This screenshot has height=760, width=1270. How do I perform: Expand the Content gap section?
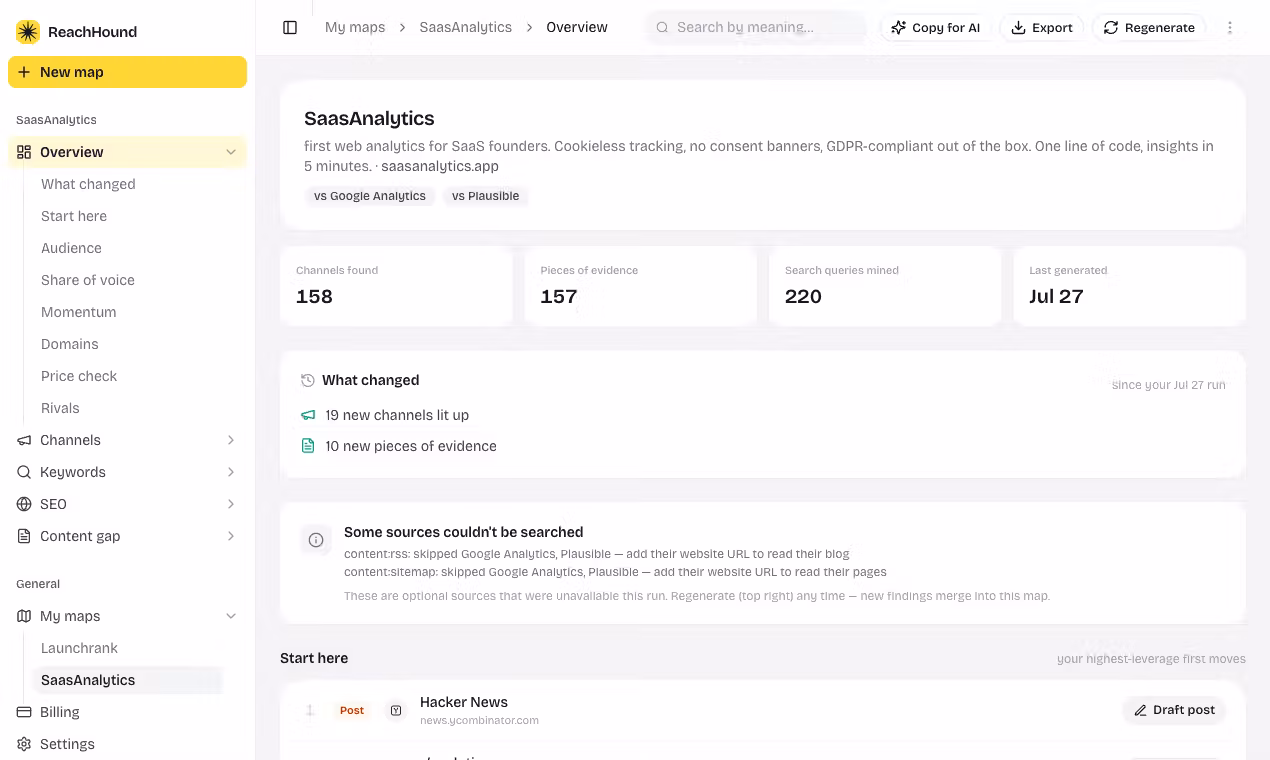[127, 536]
